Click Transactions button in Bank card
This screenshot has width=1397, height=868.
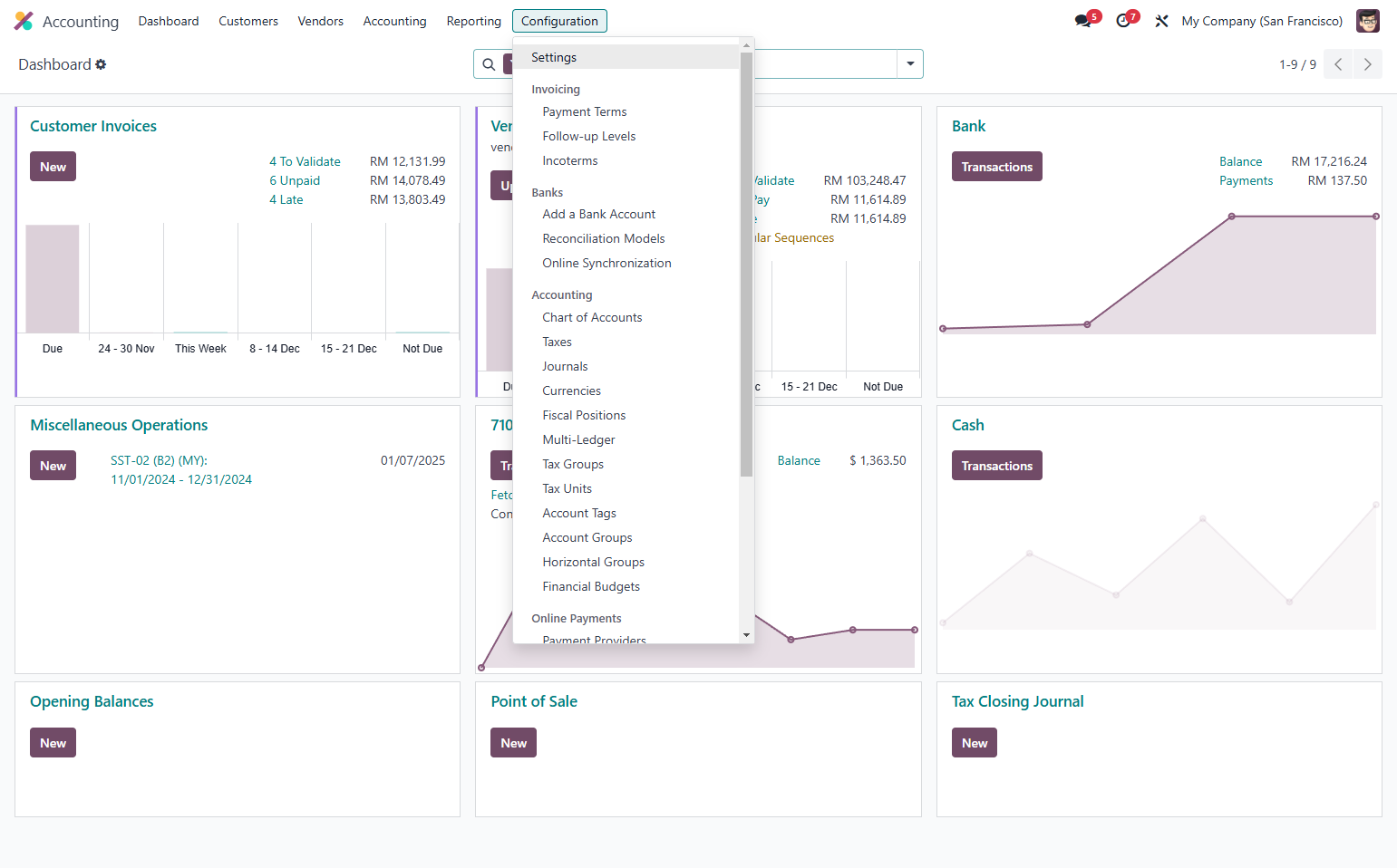(x=997, y=167)
